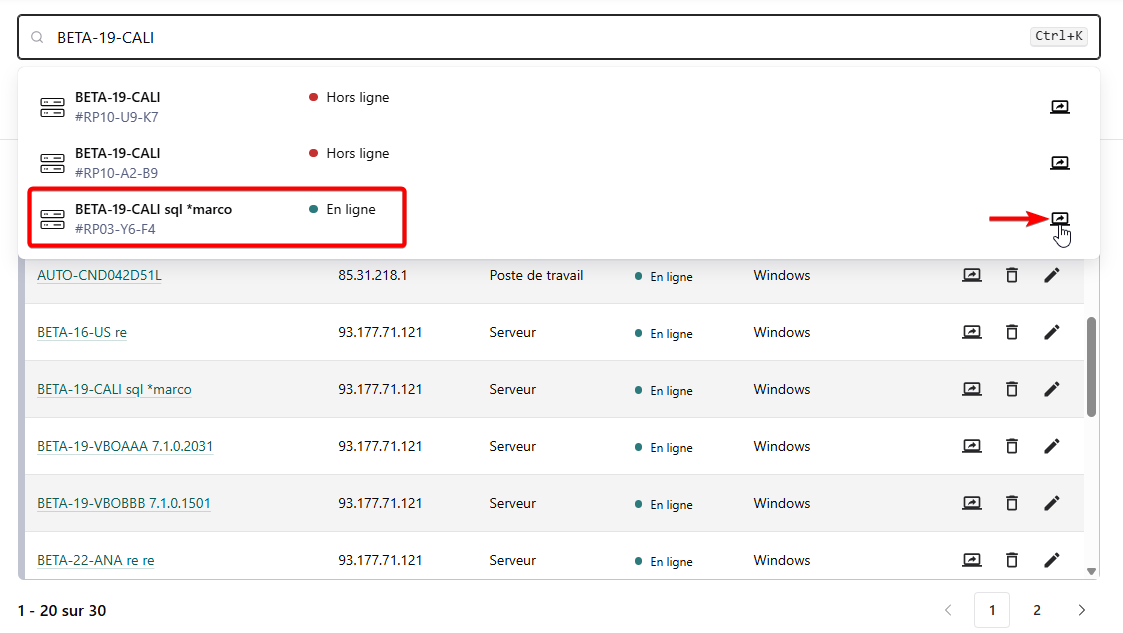Image resolution: width=1123 pixels, height=633 pixels.
Task: Click connect icon on BETA-19-VBOBBB row
Action: 971,503
